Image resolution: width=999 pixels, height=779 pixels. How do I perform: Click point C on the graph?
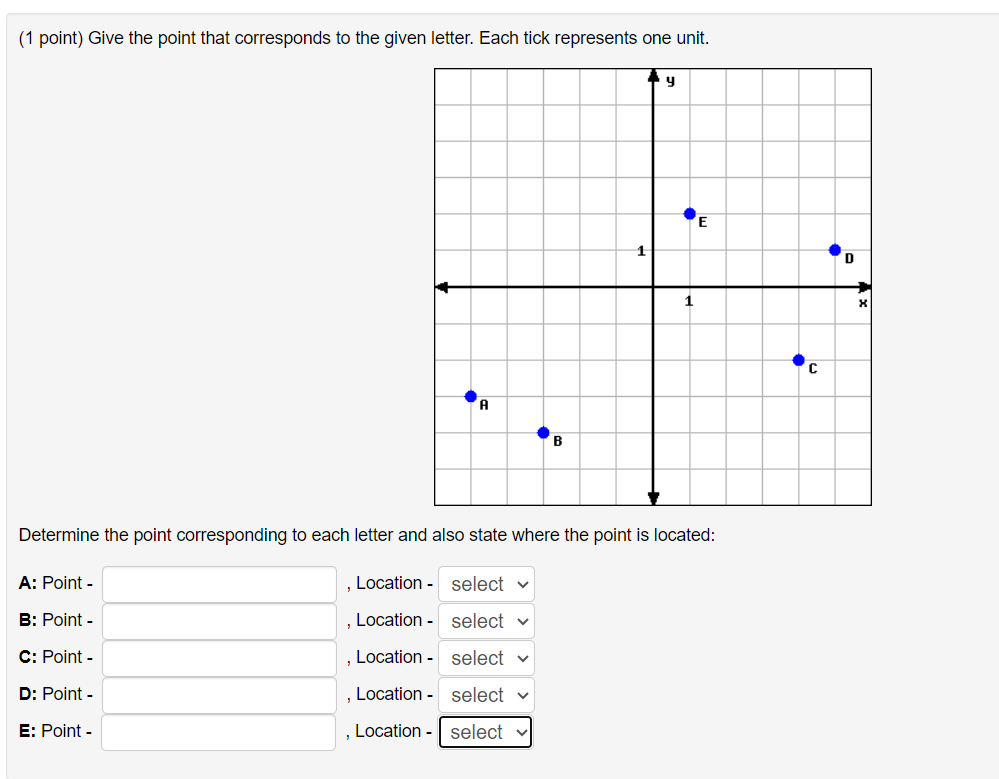click(x=798, y=359)
